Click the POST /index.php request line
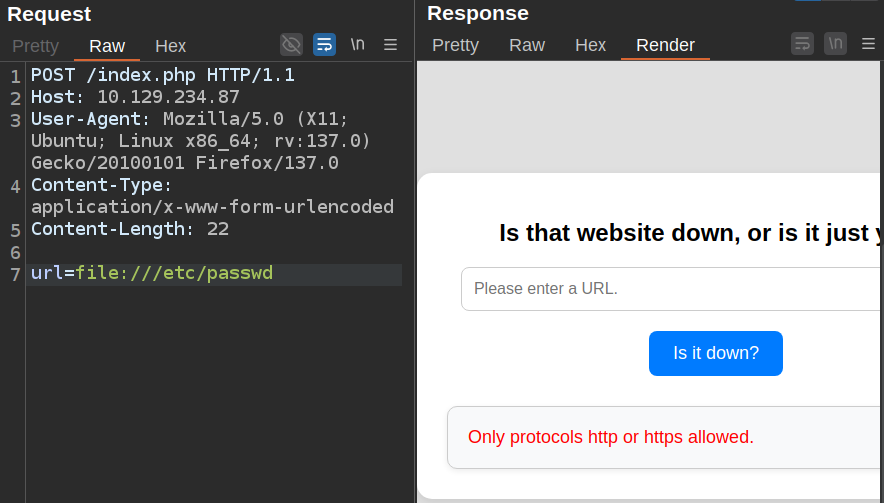 162,75
